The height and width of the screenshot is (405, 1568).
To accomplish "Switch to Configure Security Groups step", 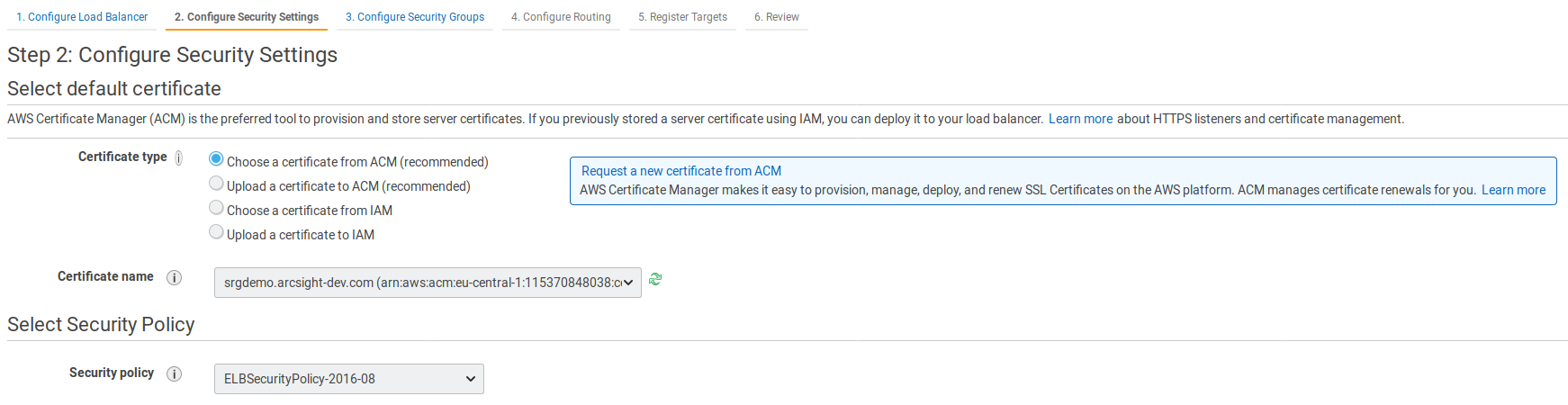I will tap(415, 17).
